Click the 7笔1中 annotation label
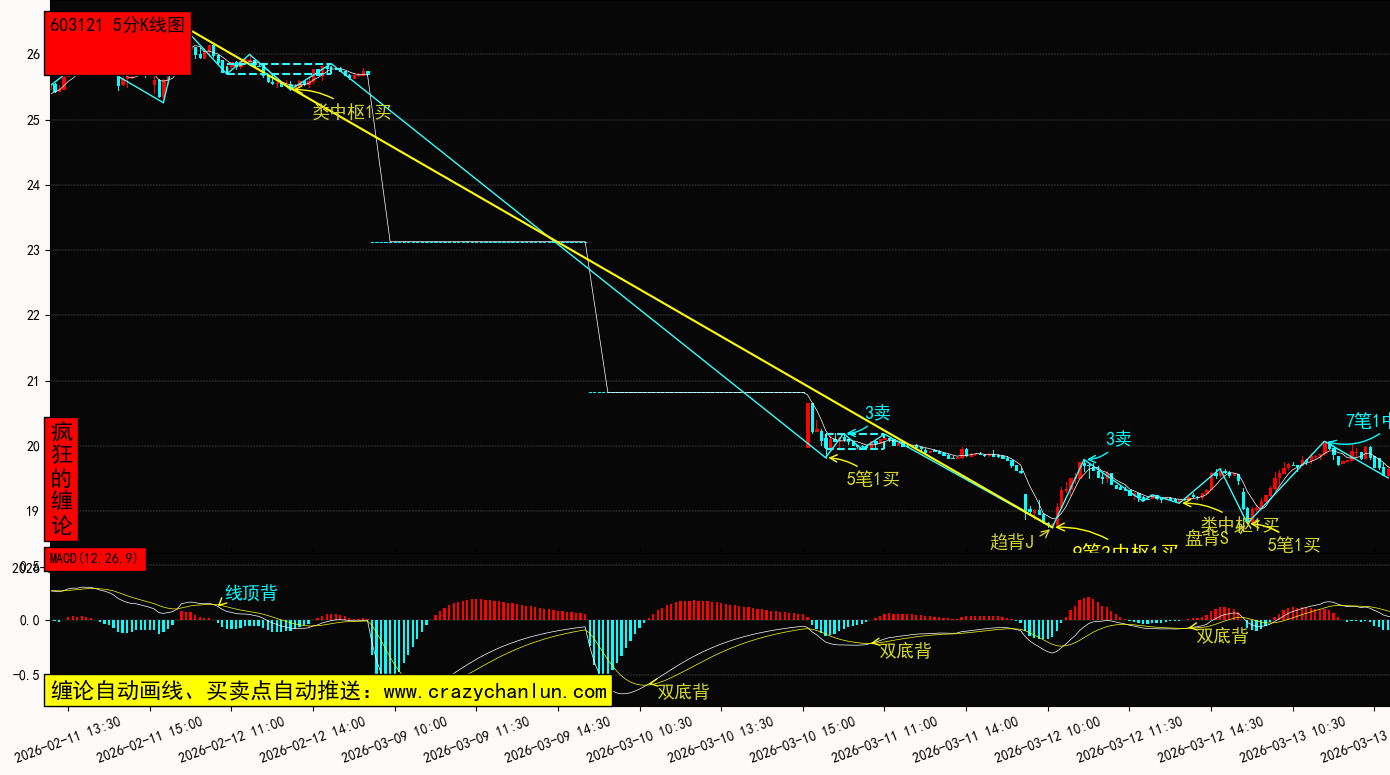 point(1366,421)
